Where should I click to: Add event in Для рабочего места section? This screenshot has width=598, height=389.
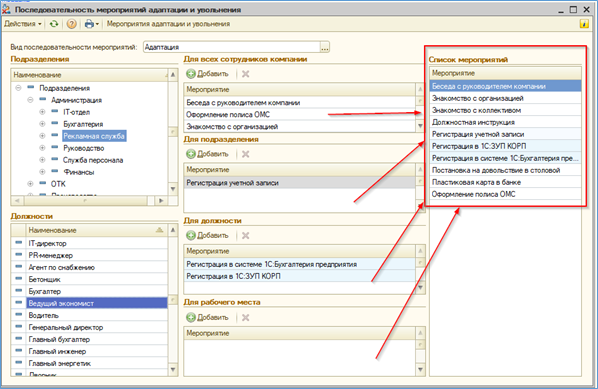click(x=207, y=317)
